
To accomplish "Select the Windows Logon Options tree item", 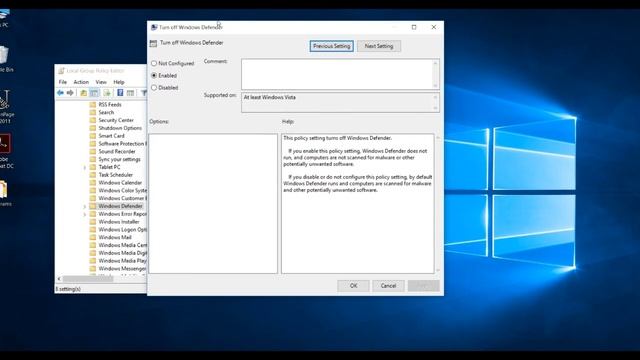I will pyautogui.click(x=122, y=229).
